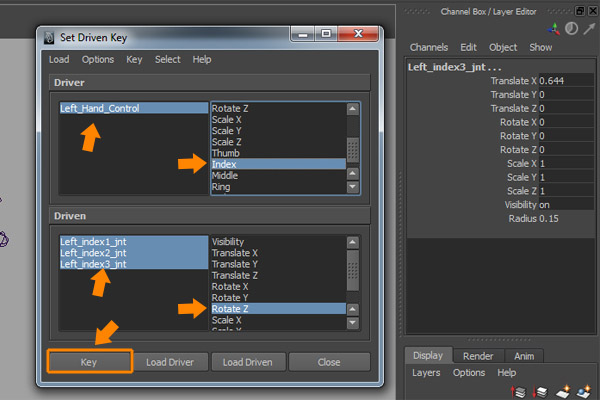Select Rotate Z in driven attributes
600x400 pixels.
[x=278, y=309]
